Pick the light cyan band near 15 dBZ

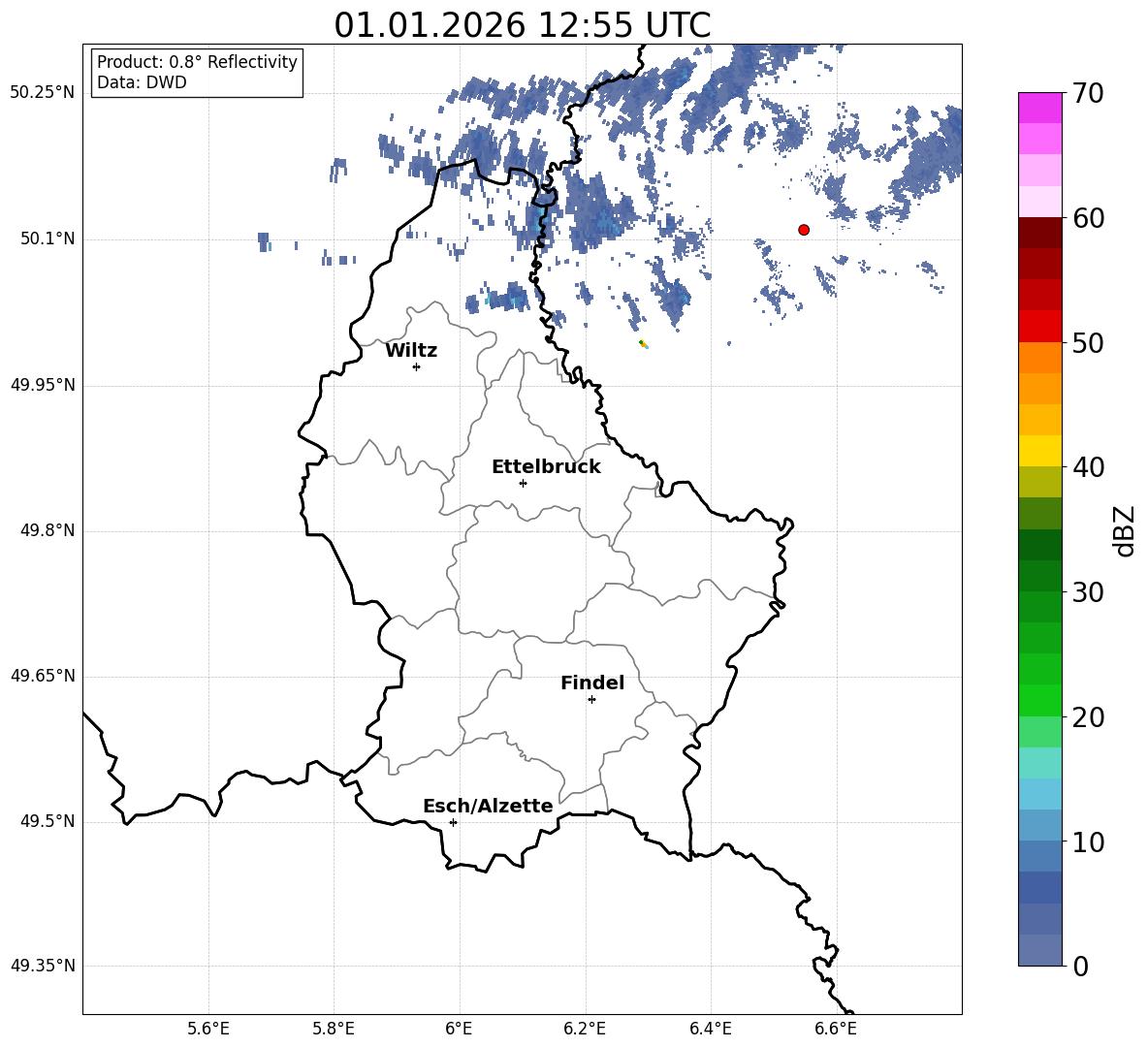pyautogui.click(x=1040, y=763)
